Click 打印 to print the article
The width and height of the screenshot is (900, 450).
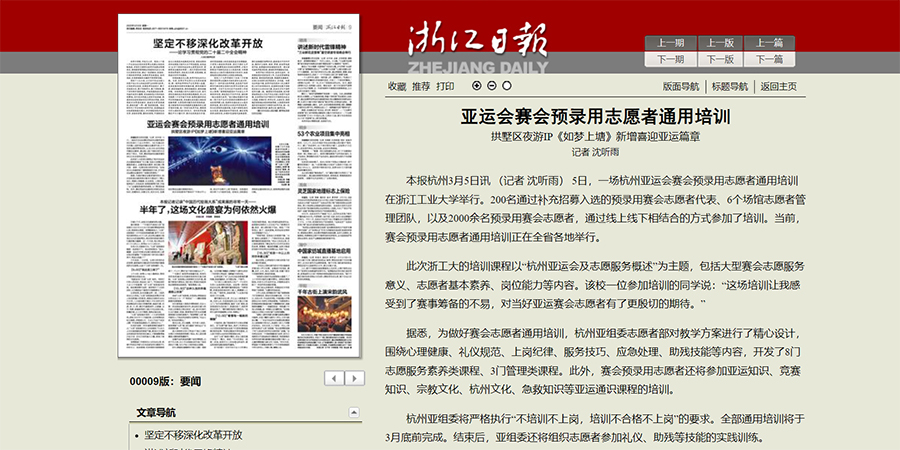pyautogui.click(x=445, y=87)
